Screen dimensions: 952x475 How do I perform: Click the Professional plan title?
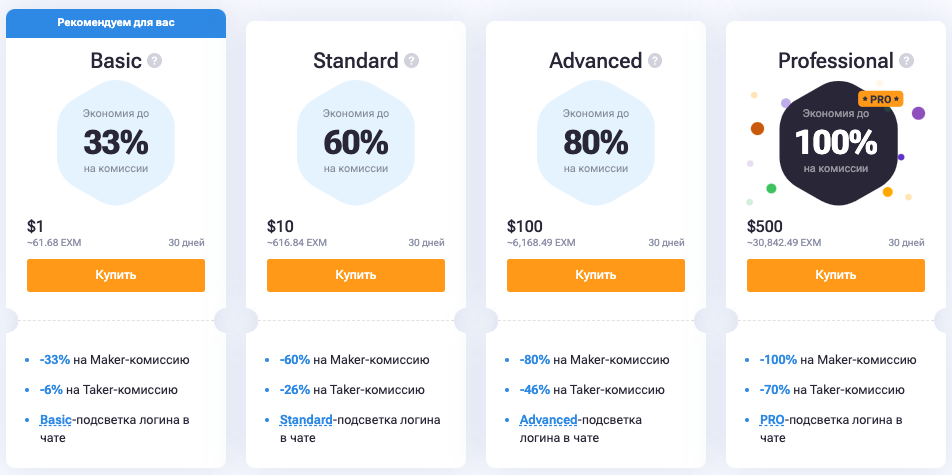tap(835, 61)
